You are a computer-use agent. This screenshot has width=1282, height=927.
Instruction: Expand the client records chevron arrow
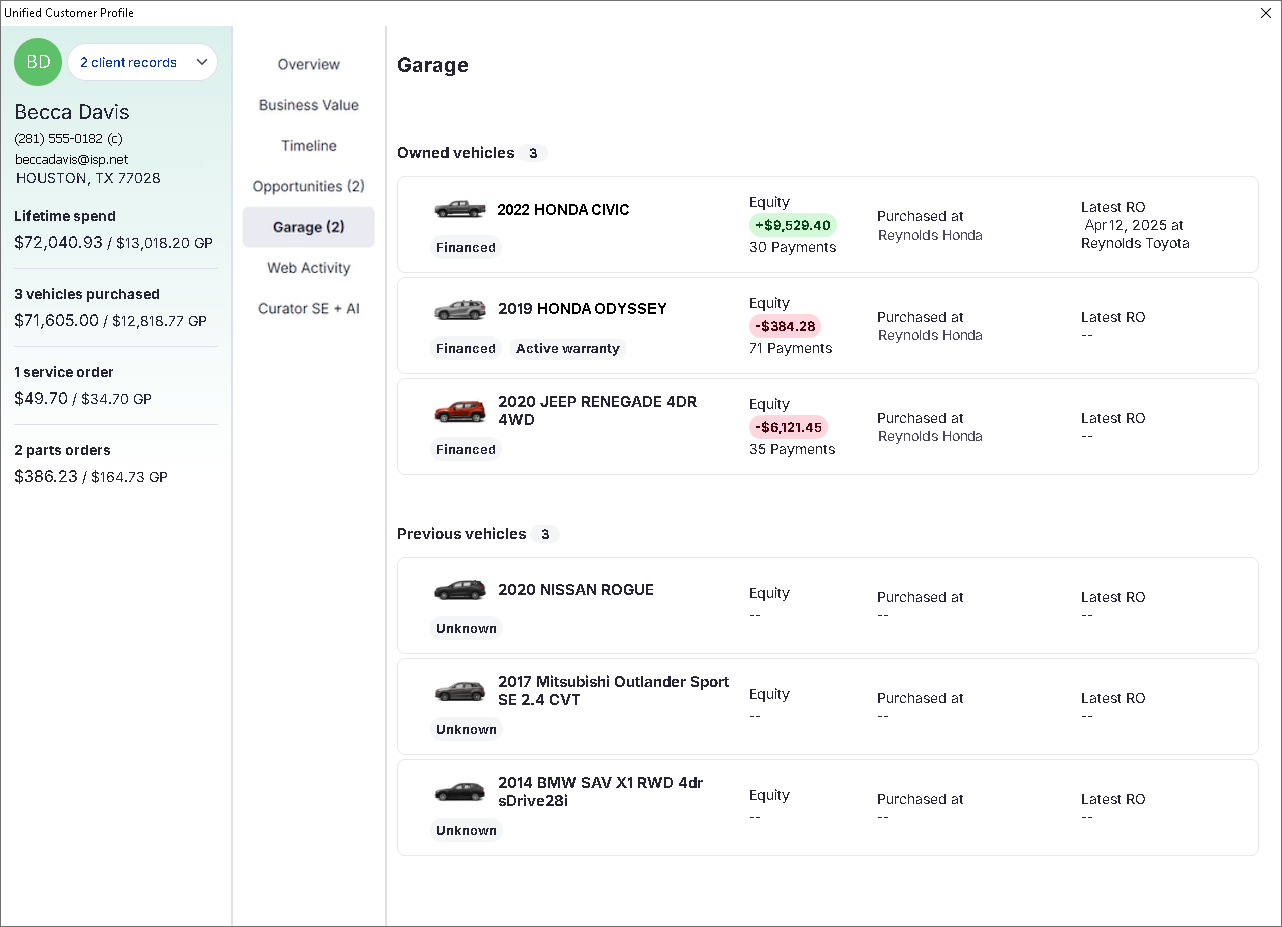(202, 62)
